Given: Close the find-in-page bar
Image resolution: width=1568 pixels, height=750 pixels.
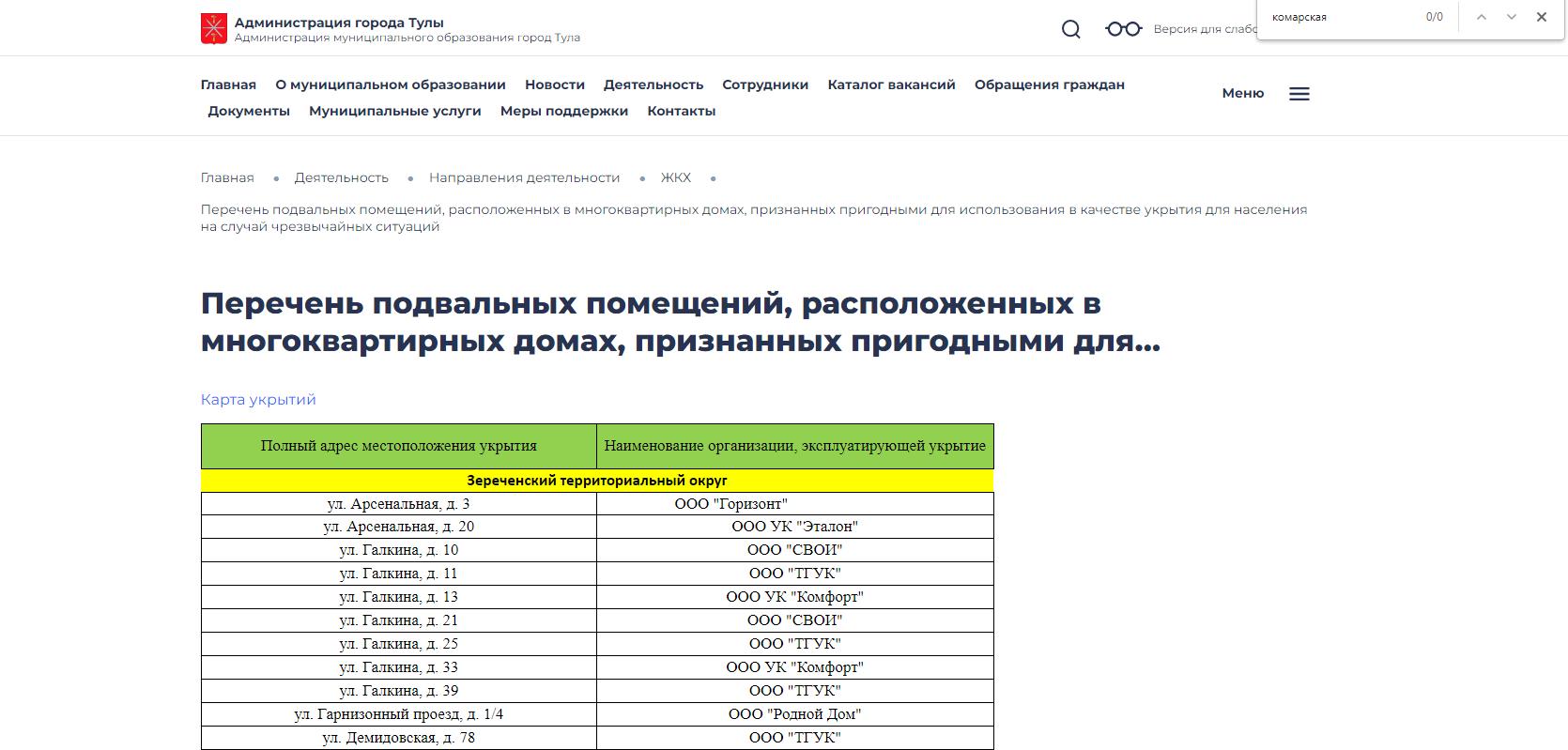Looking at the screenshot, I should coord(1541,17).
